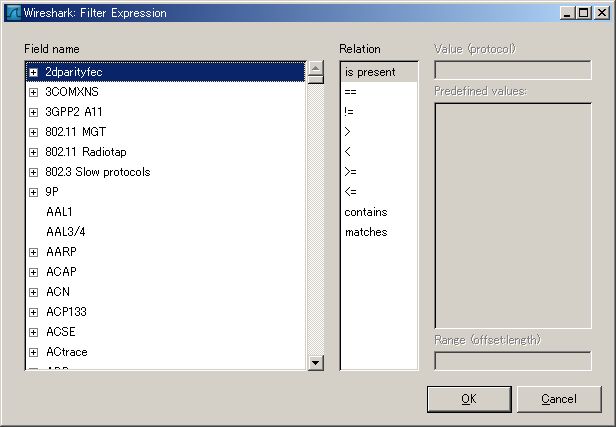
Task: Dismiss dialog with the Cancel button
Action: 559,399
